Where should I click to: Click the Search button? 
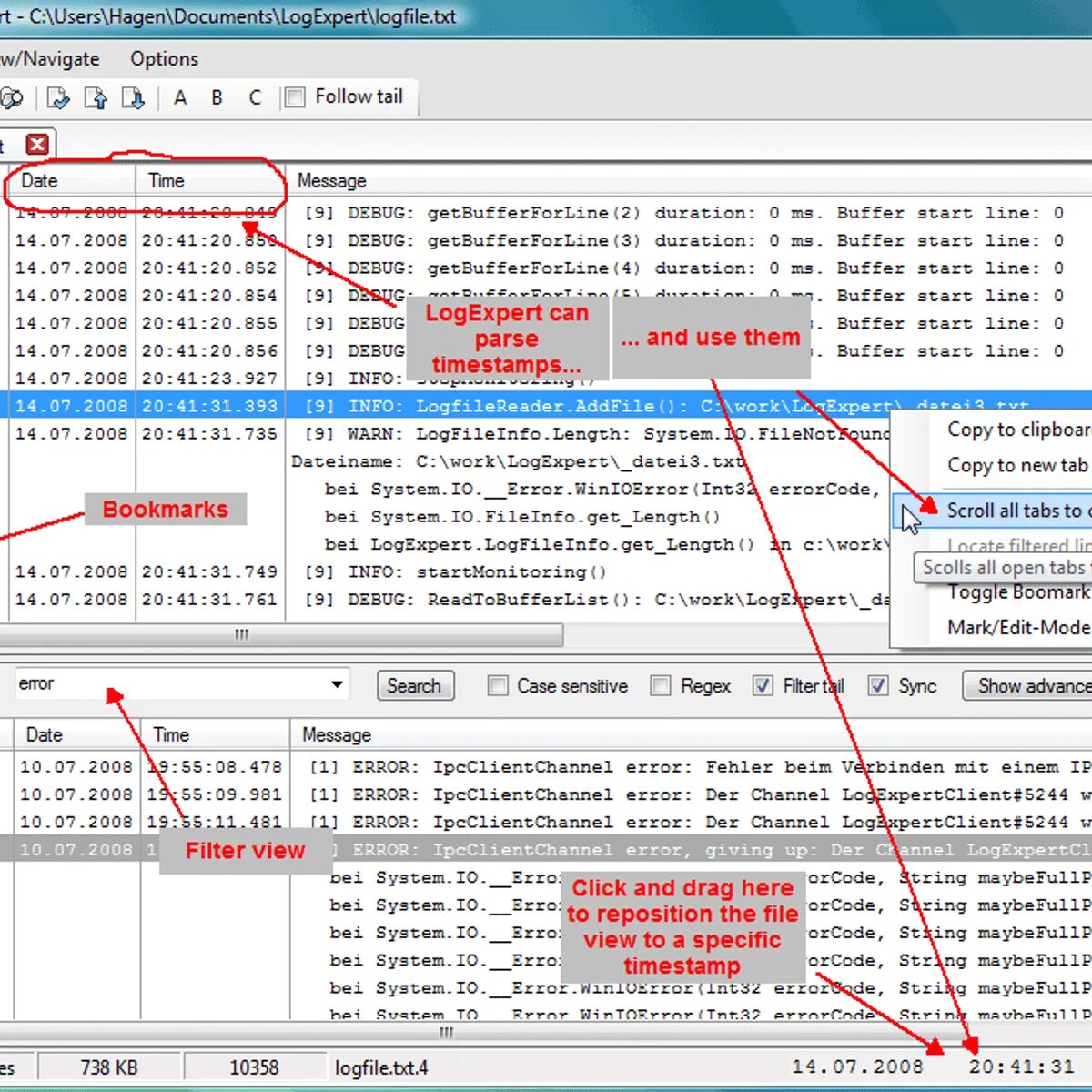point(415,685)
